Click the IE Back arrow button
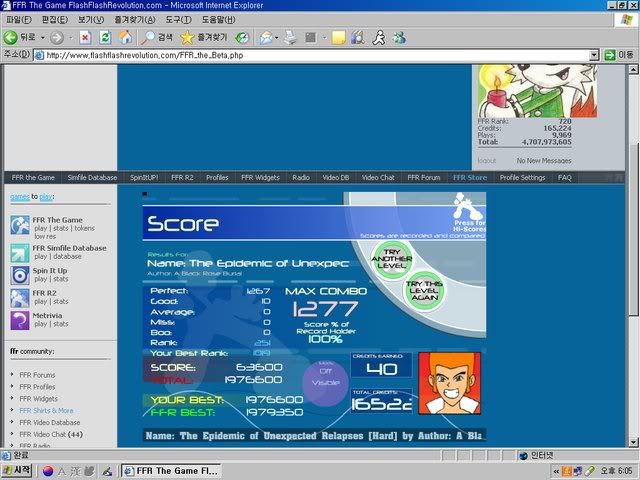 click(x=12, y=37)
